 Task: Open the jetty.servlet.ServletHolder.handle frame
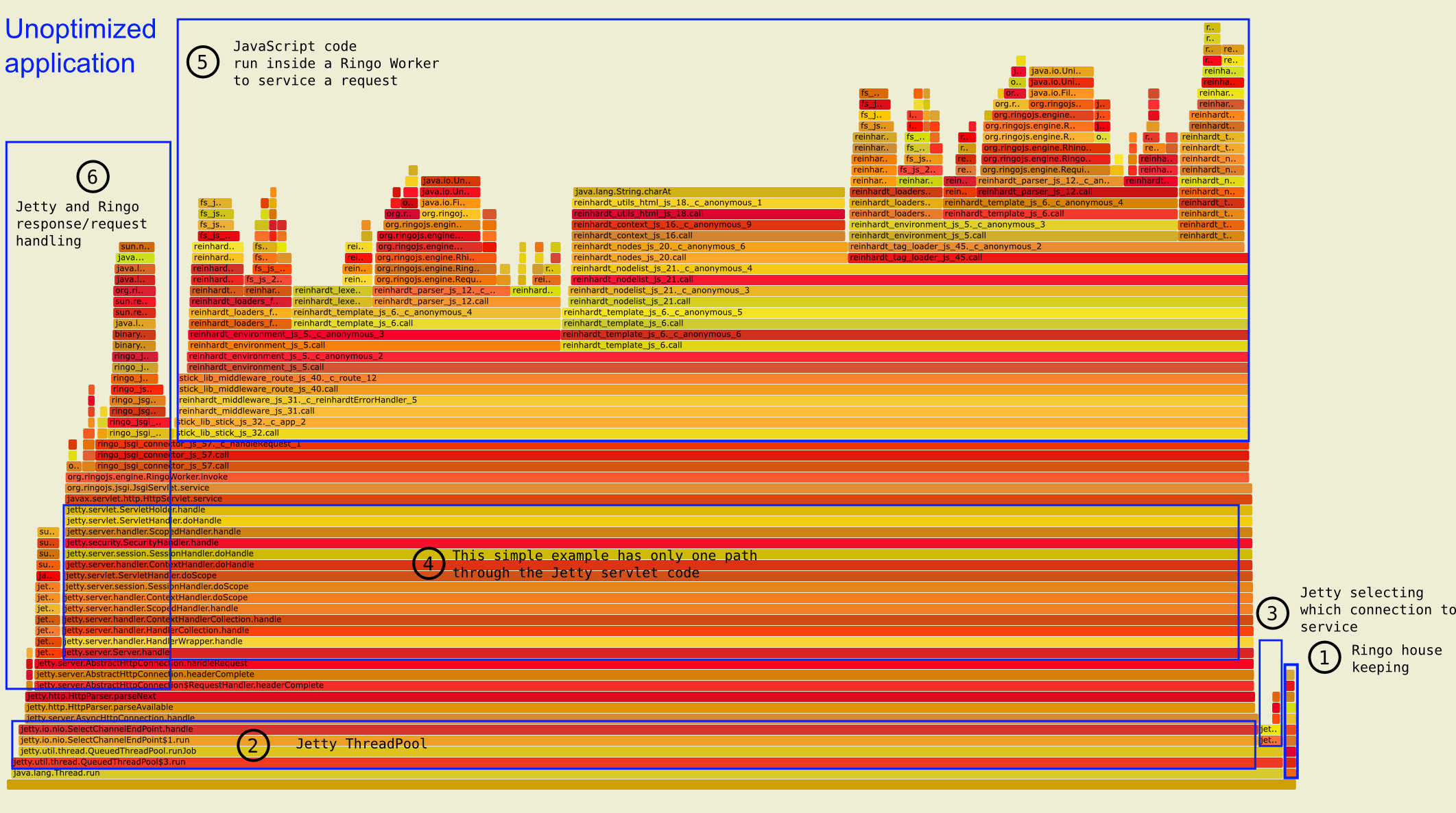coord(658,510)
